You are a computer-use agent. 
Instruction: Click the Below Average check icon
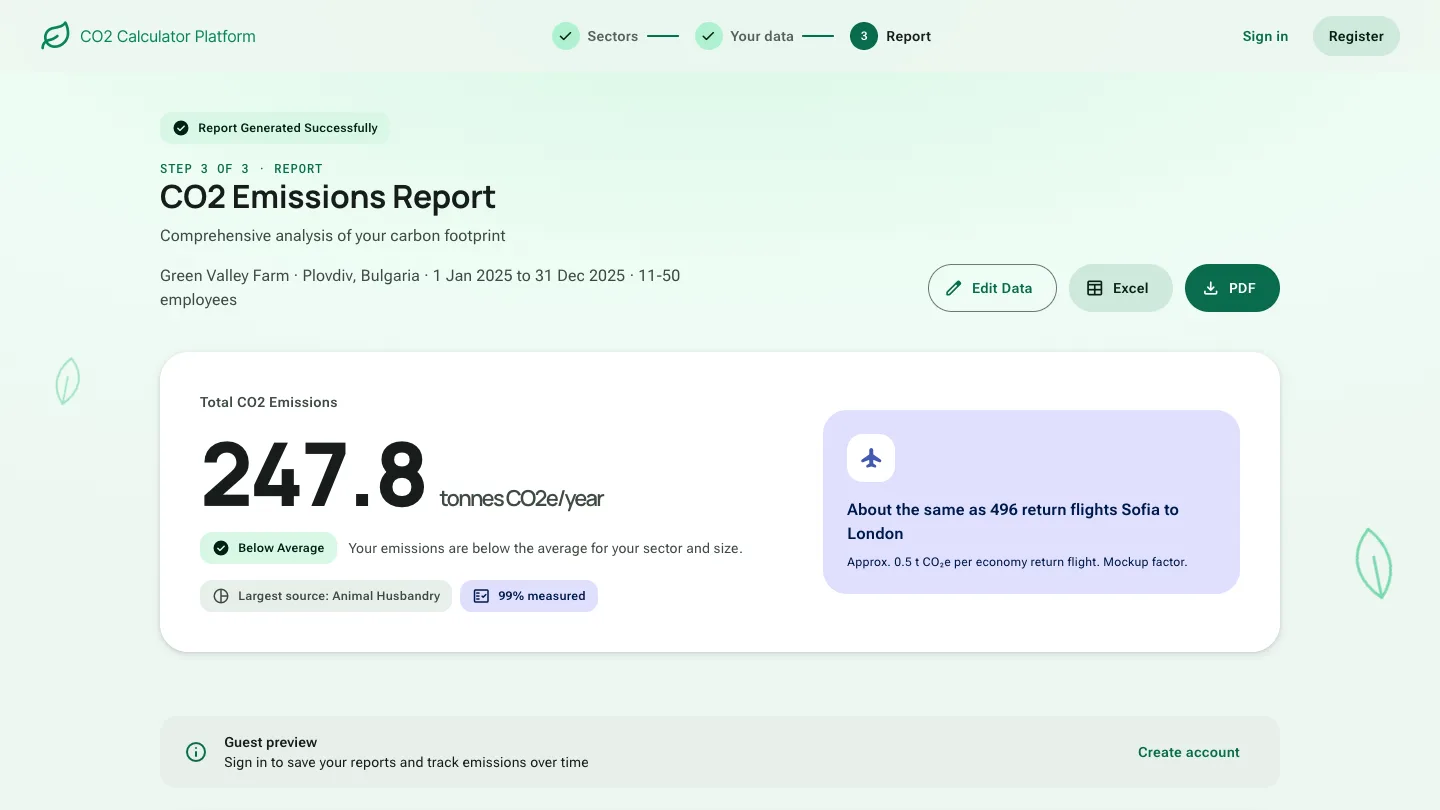coord(221,548)
